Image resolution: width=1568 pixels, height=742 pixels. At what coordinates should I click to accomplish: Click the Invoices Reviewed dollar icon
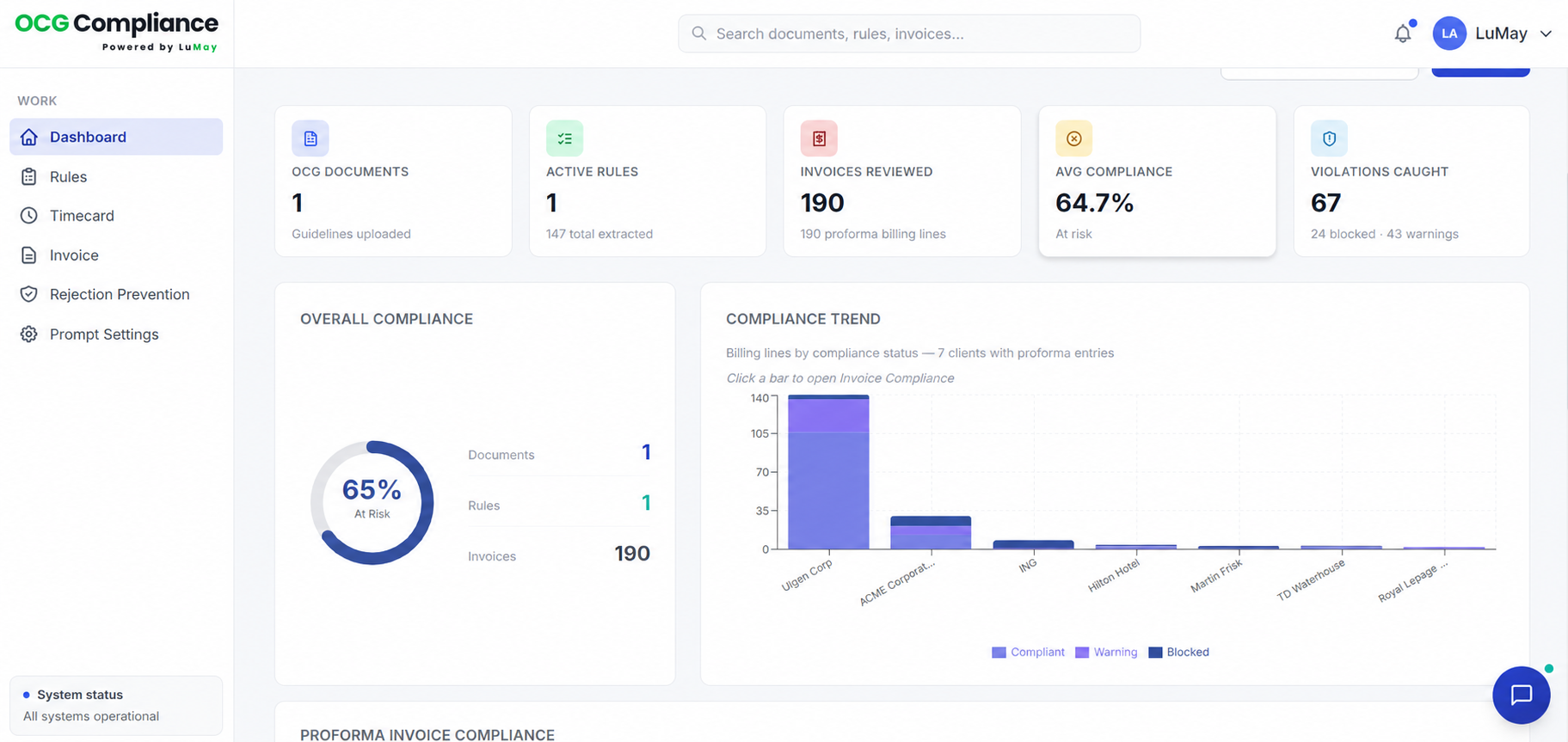pos(819,138)
